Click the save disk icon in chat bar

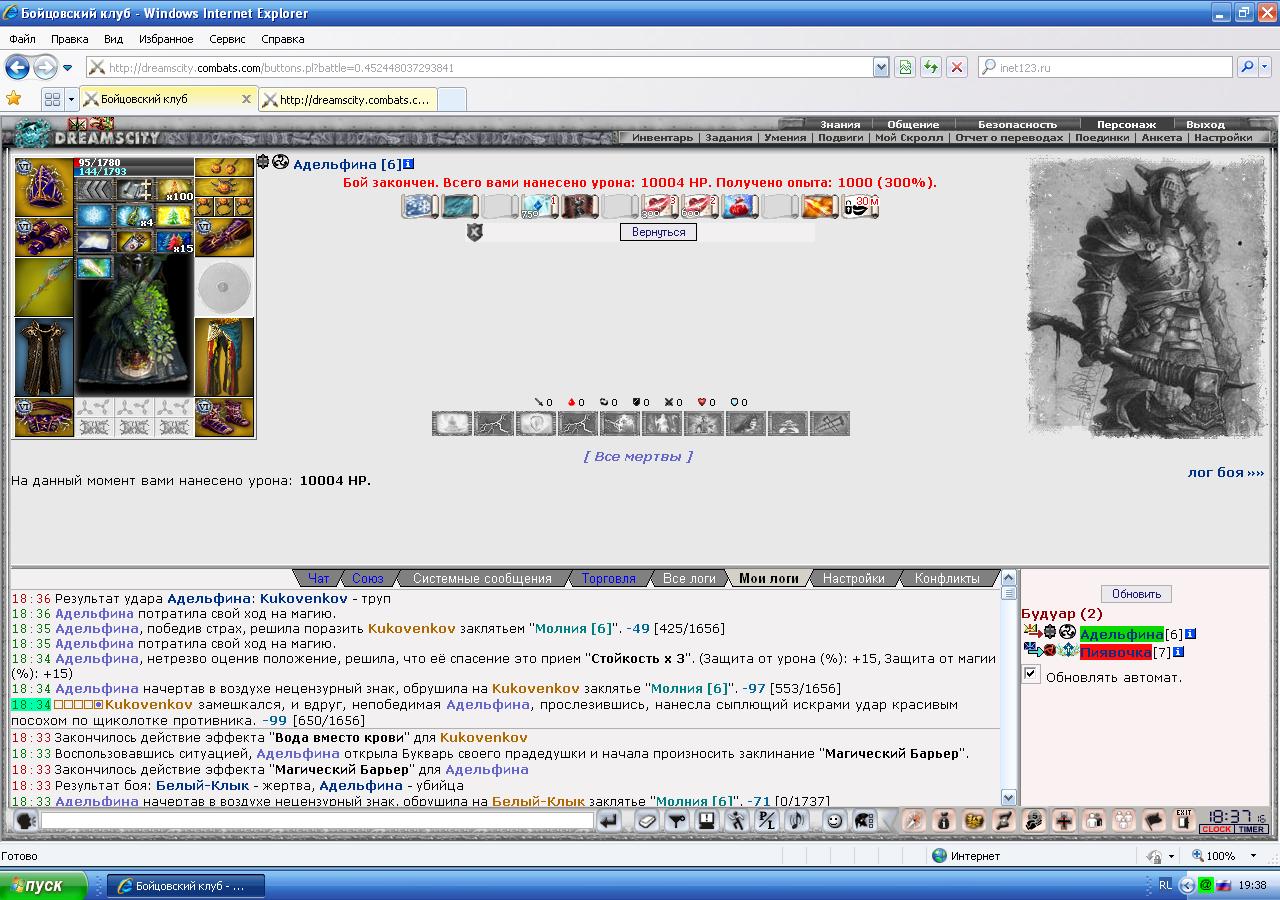pyautogui.click(x=707, y=821)
